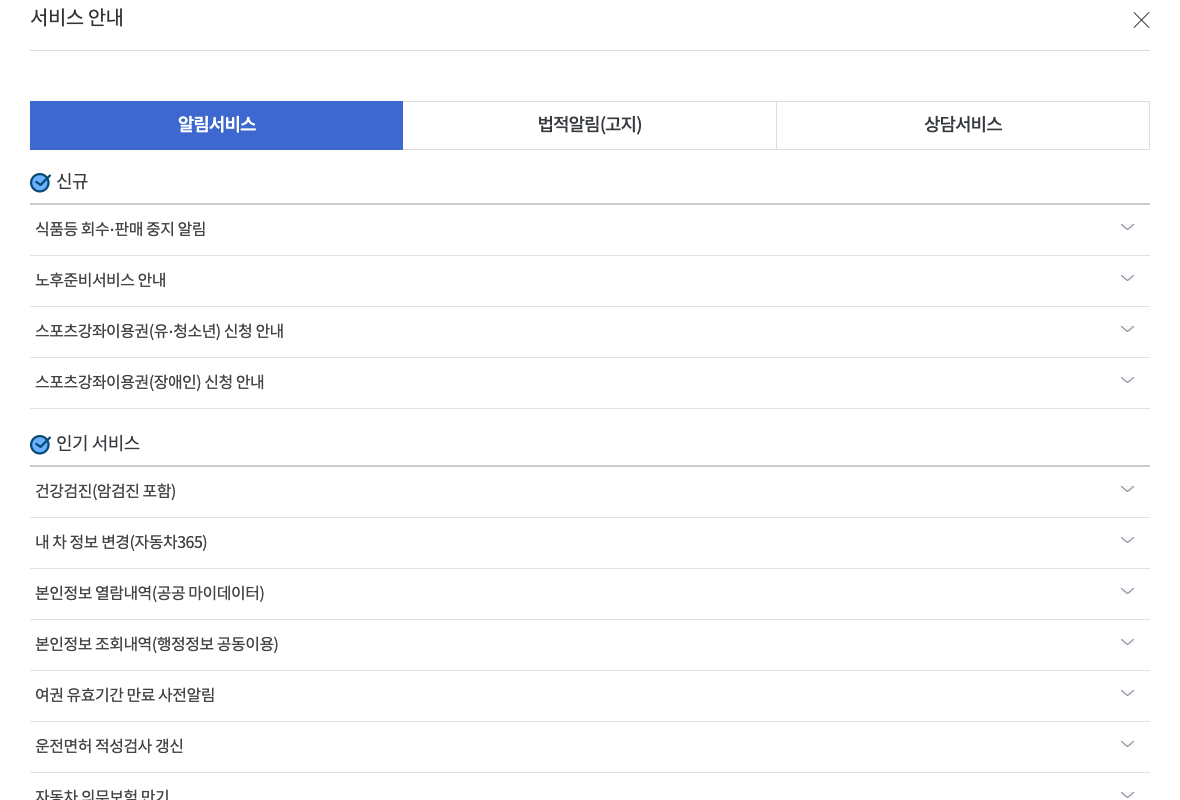Open the 상담서비스 tab
Viewport: 1180px width, 800px height.
click(963, 125)
